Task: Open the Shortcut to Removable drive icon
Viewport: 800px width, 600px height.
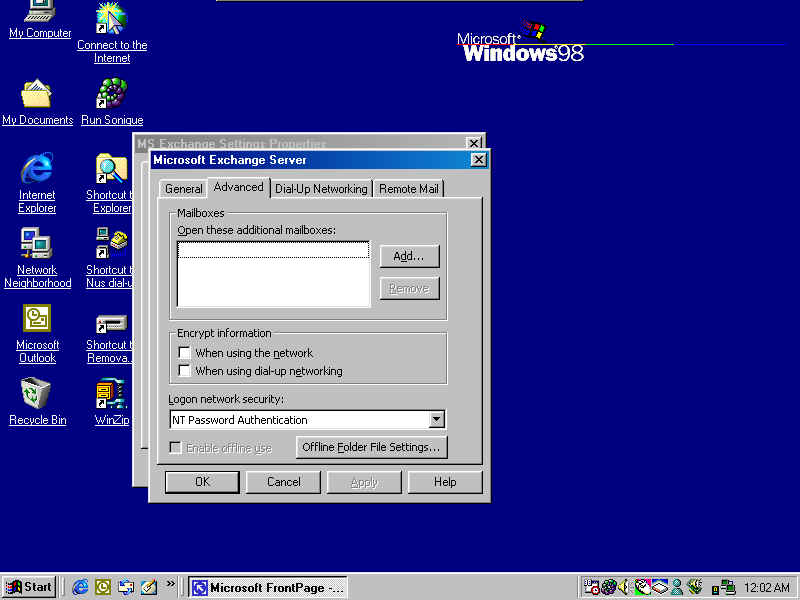Action: pyautogui.click(x=110, y=337)
